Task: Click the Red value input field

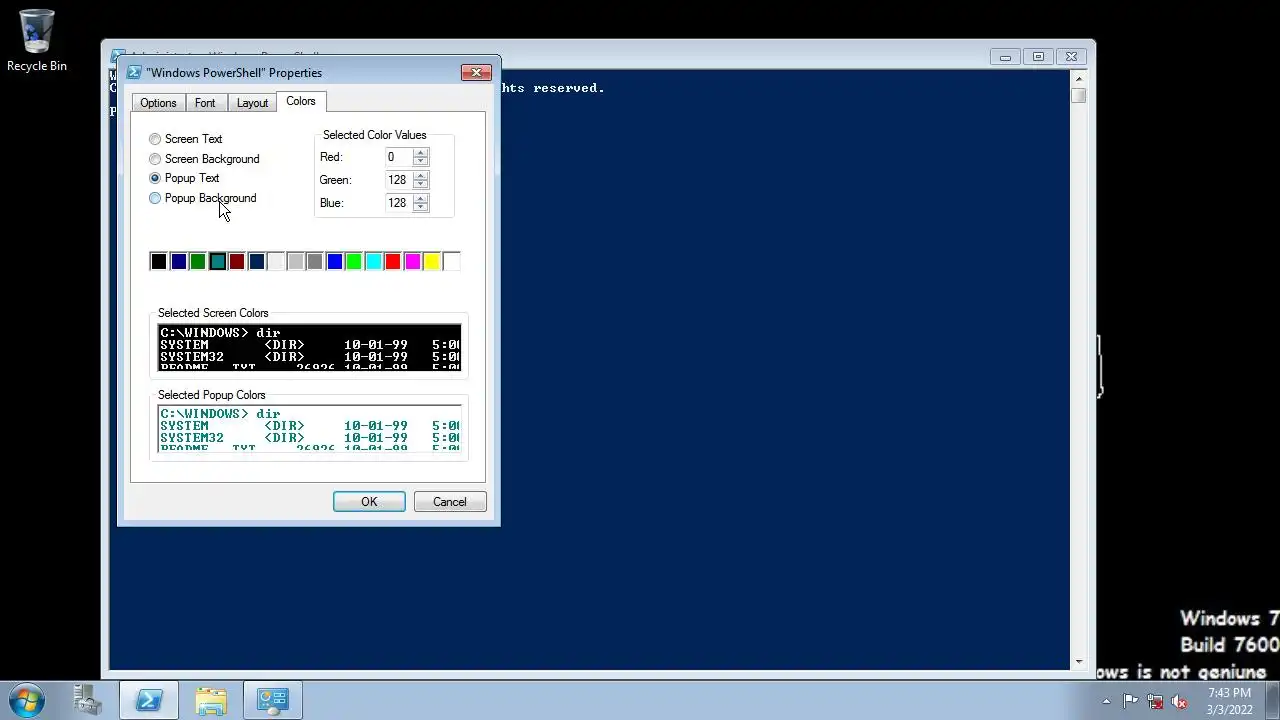Action: coord(399,157)
